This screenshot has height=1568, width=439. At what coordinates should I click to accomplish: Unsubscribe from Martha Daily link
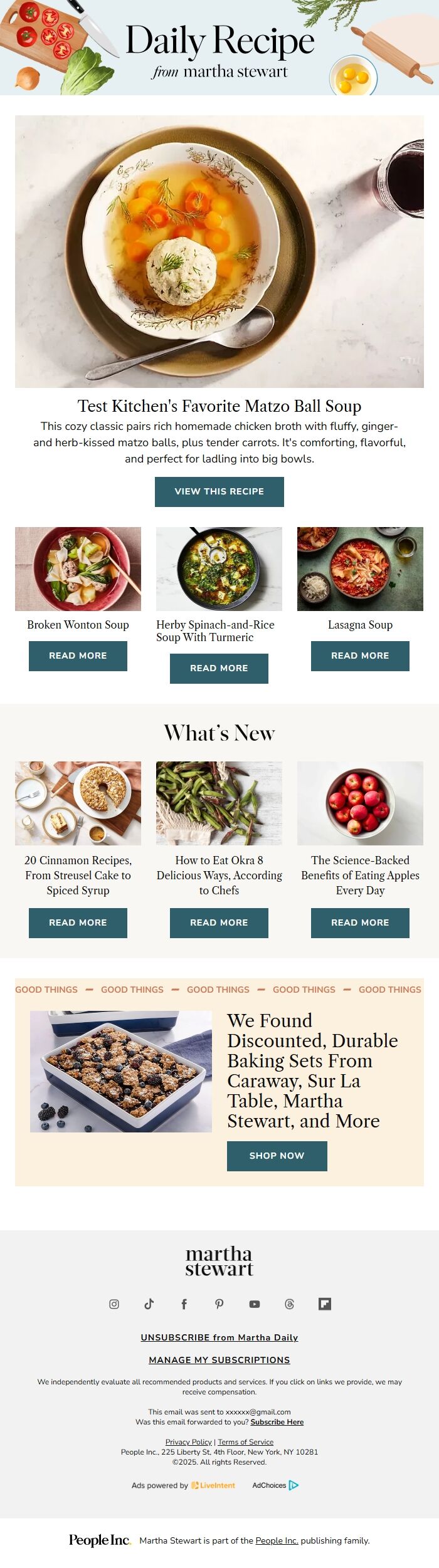tap(219, 1337)
